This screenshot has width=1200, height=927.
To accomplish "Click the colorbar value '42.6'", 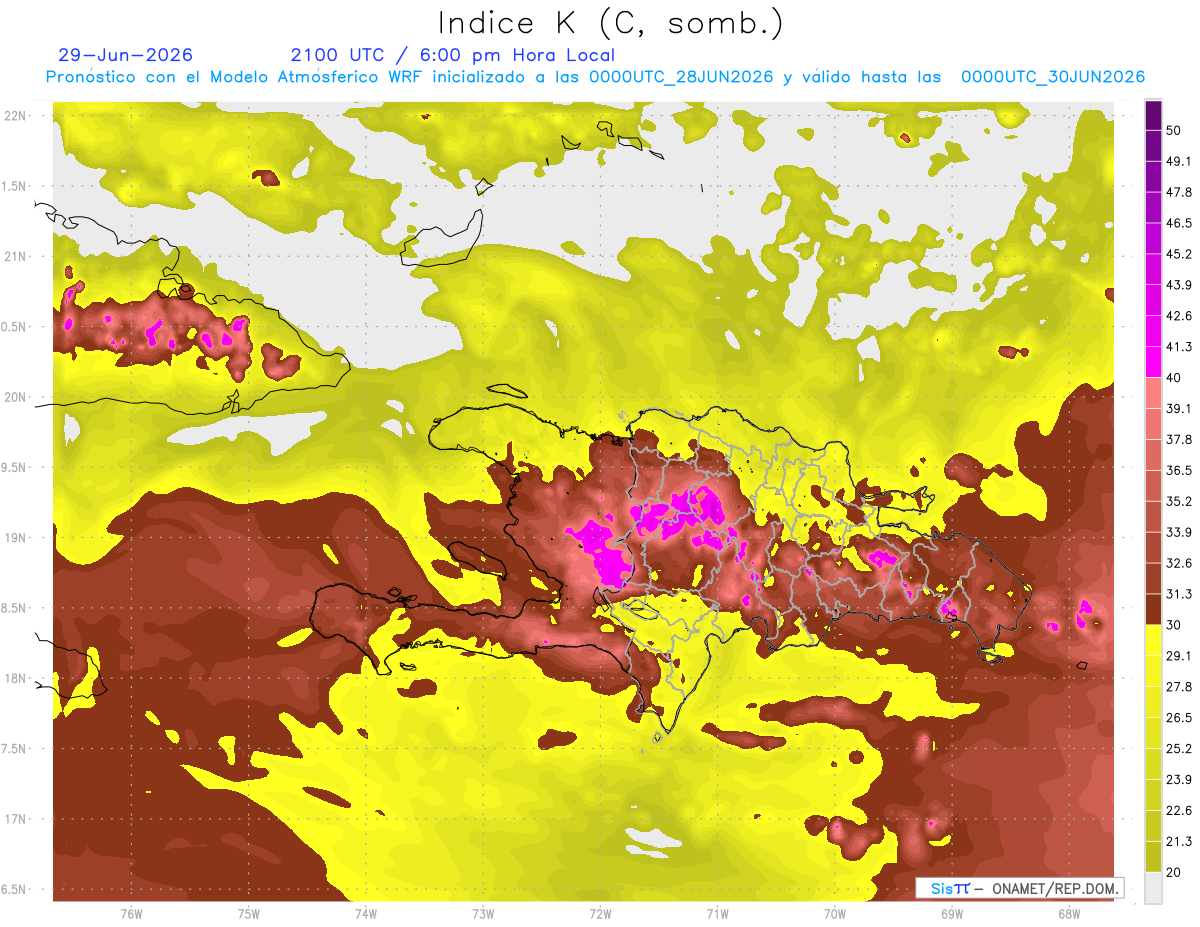I will [x=1178, y=316].
